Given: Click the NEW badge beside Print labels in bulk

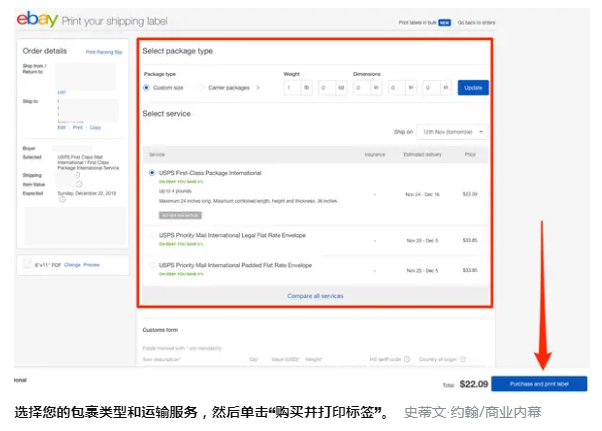Looking at the screenshot, I should pos(445,23).
